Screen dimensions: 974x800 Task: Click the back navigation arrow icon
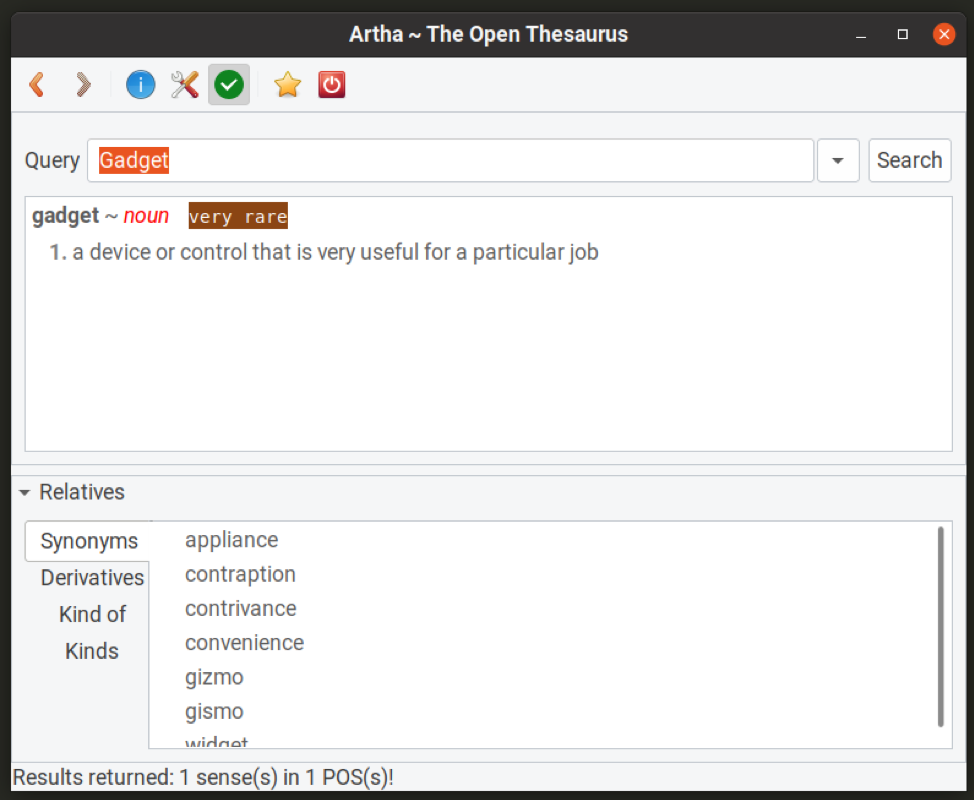click(37, 85)
